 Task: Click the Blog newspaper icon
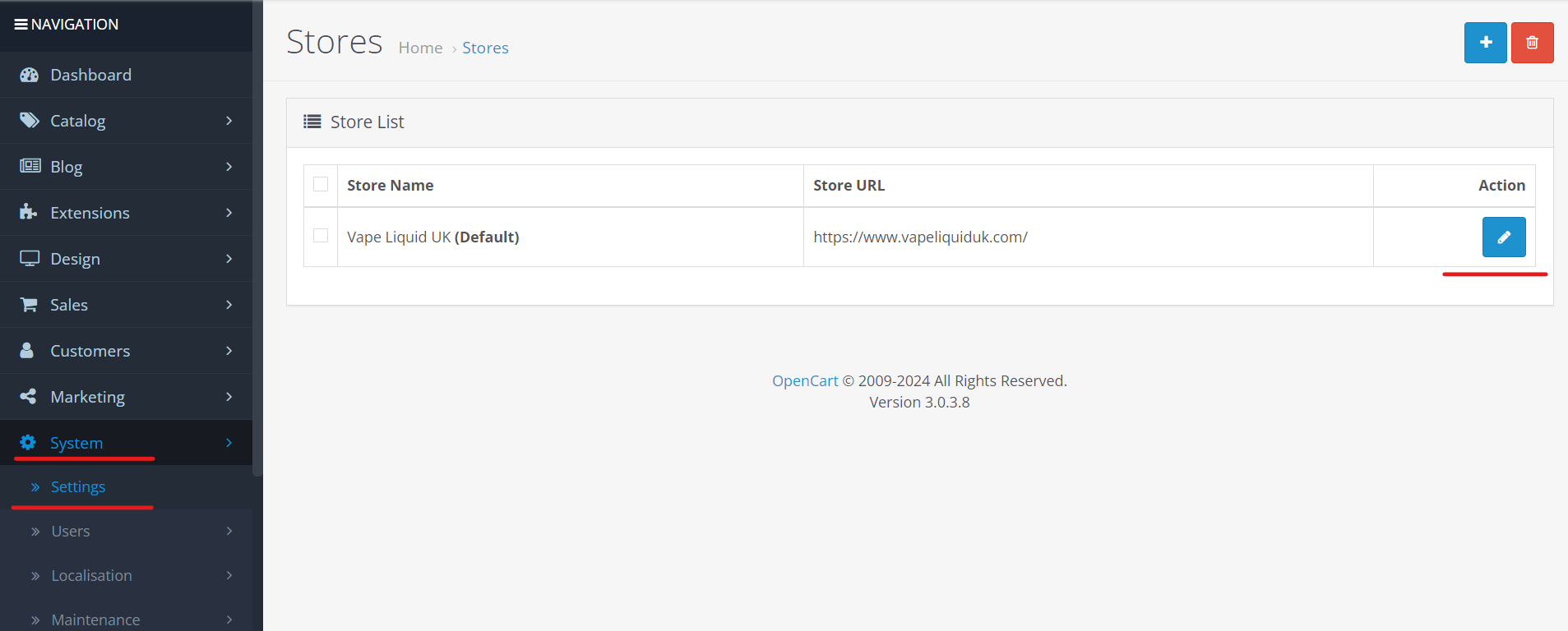(30, 166)
